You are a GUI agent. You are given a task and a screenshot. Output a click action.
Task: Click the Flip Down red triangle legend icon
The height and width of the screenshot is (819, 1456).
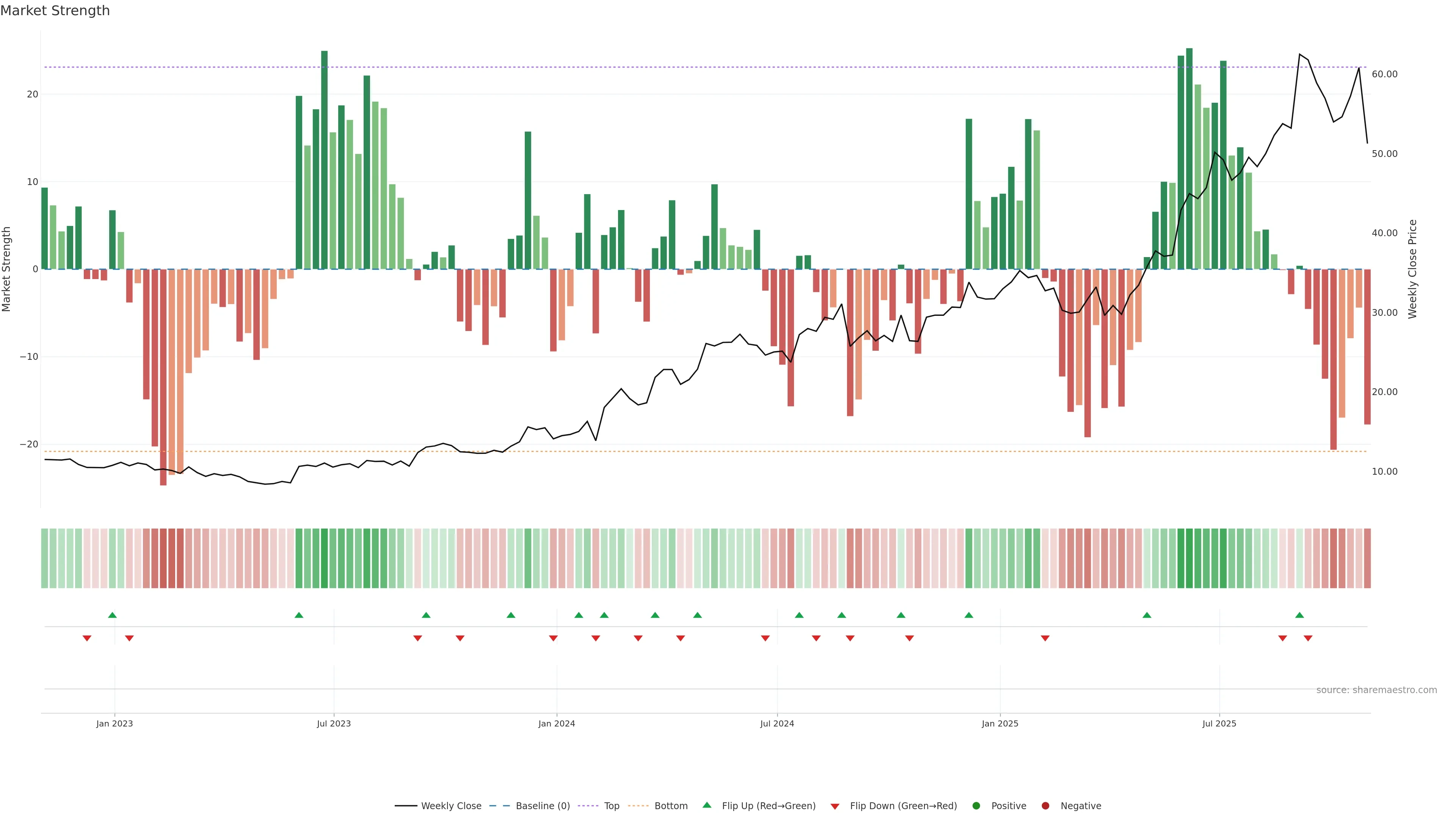pyautogui.click(x=835, y=806)
